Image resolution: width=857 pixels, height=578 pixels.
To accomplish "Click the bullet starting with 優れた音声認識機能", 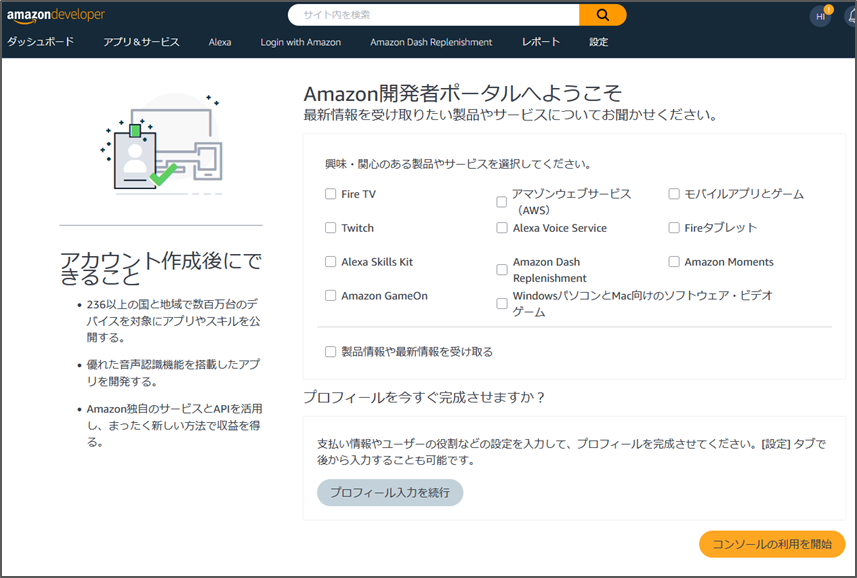I will 173,373.
